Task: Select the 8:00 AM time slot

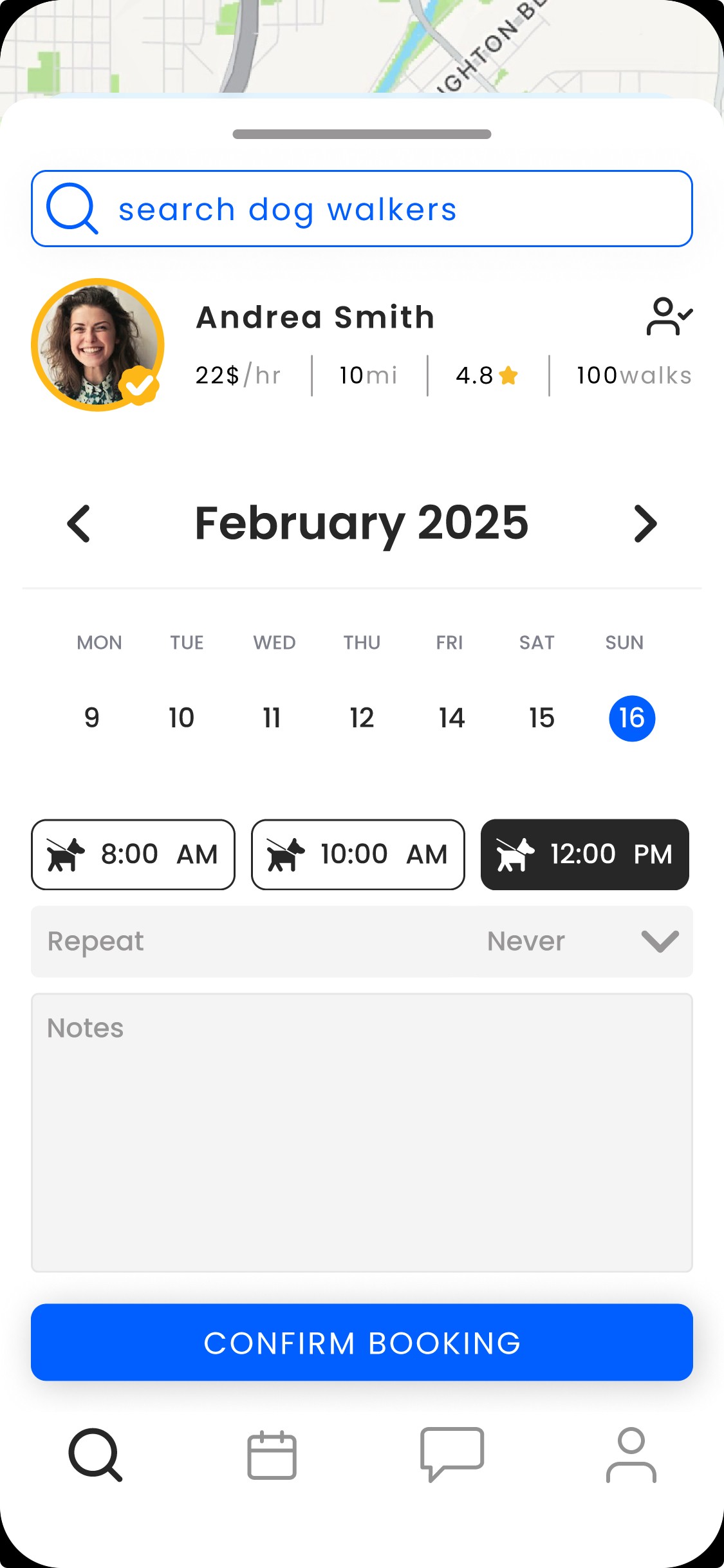Action: [x=133, y=854]
